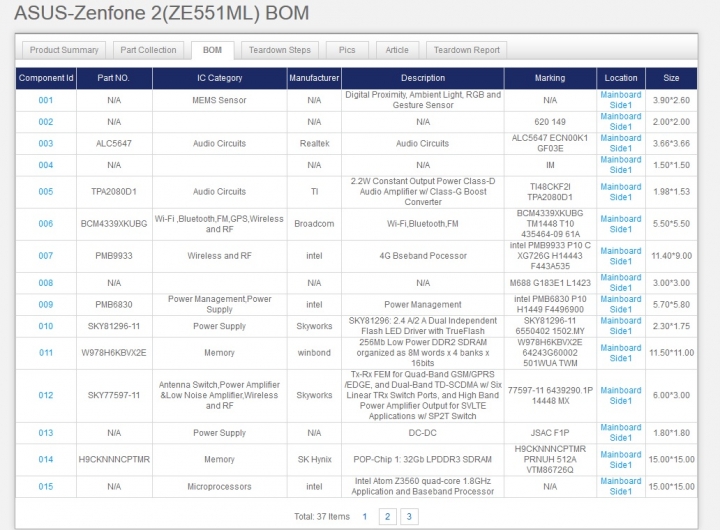The width and height of the screenshot is (720, 530).
Task: Open component 010 link
Action: [45, 326]
